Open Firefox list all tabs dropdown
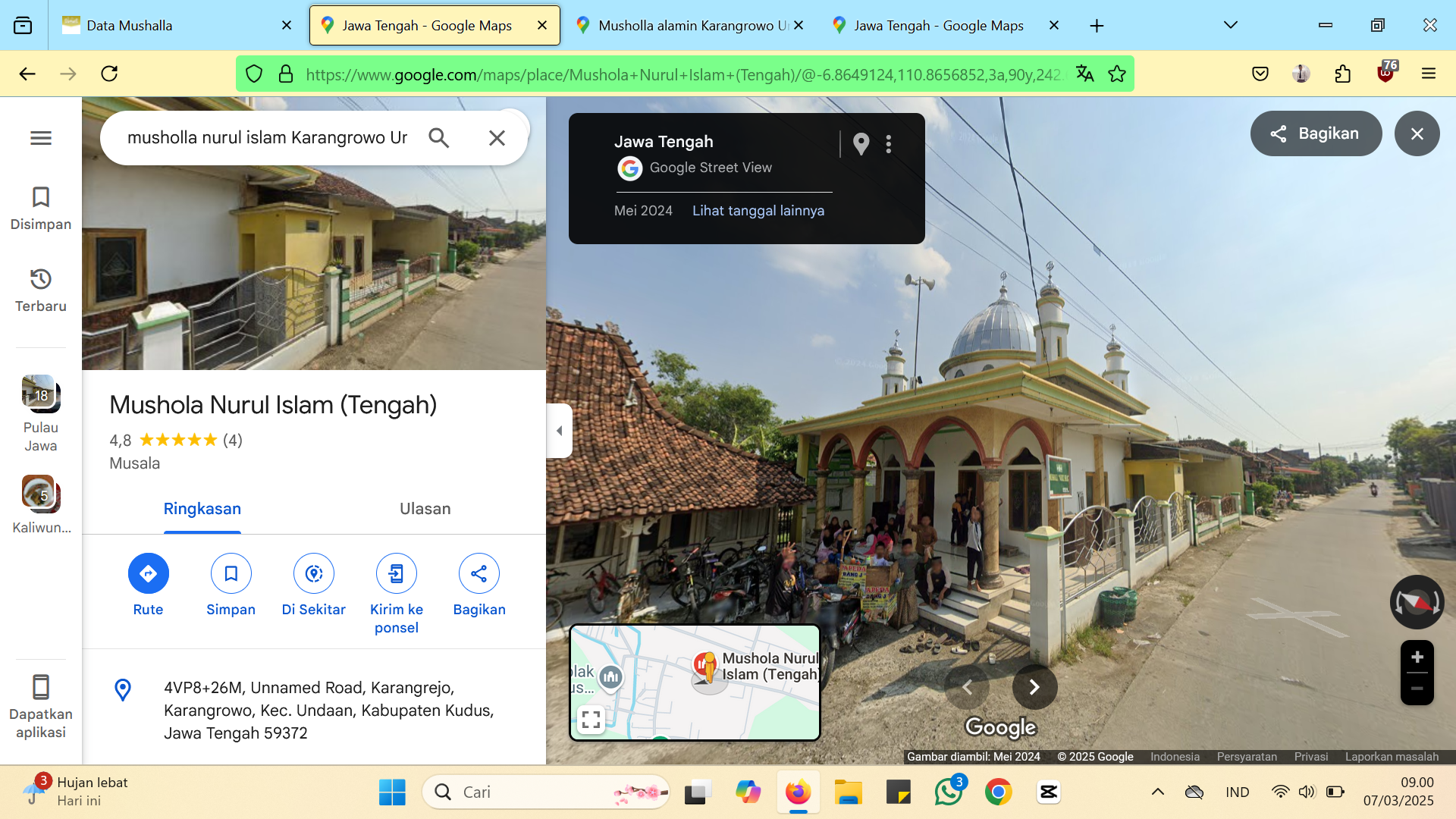Image resolution: width=1456 pixels, height=819 pixels. click(1230, 25)
